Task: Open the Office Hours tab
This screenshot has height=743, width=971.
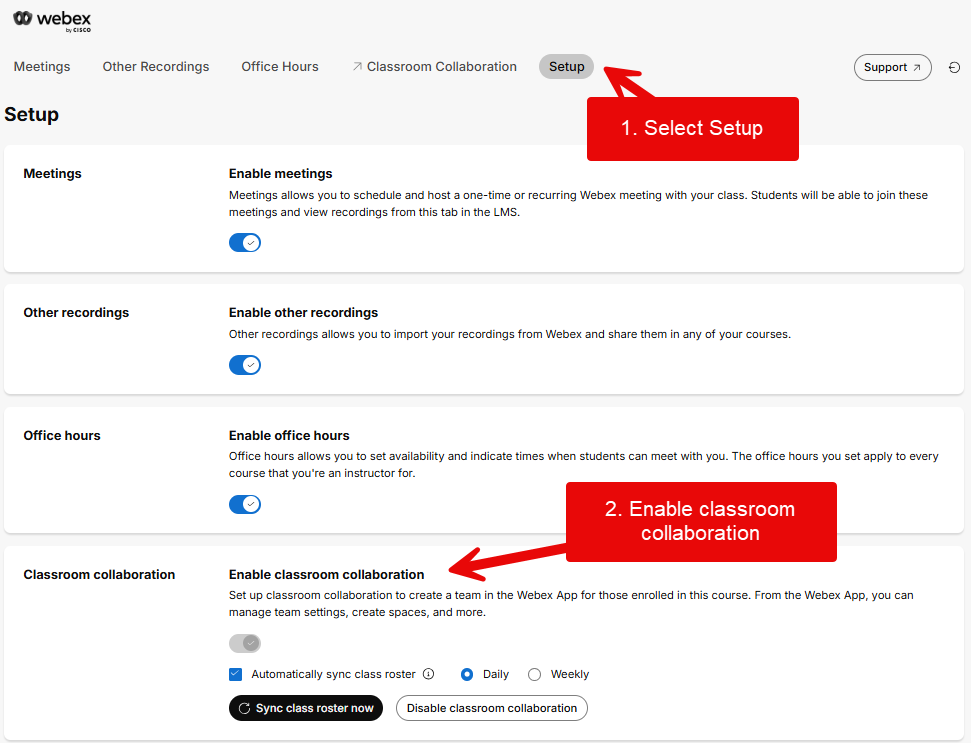Action: [x=280, y=67]
